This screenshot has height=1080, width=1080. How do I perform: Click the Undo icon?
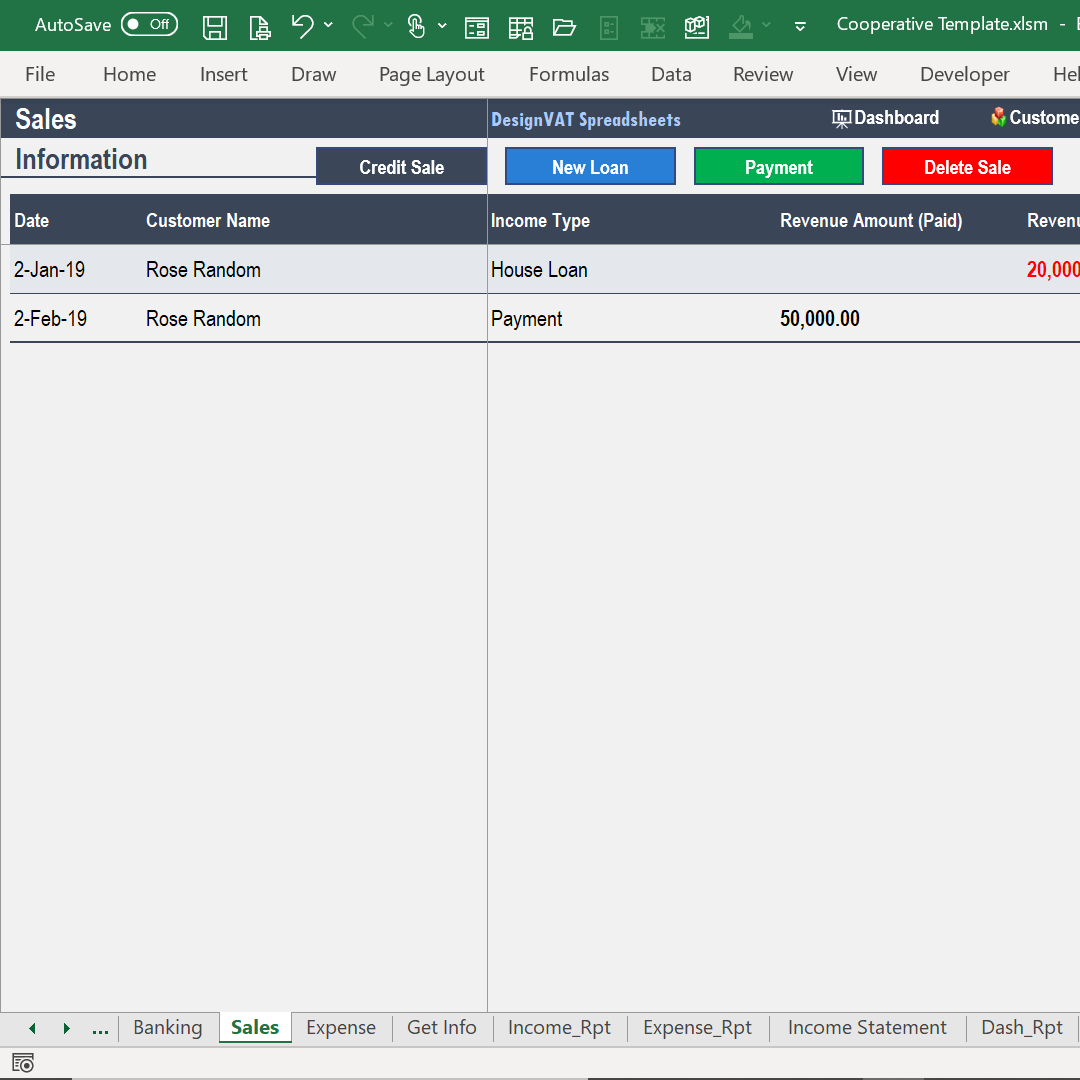tap(303, 26)
